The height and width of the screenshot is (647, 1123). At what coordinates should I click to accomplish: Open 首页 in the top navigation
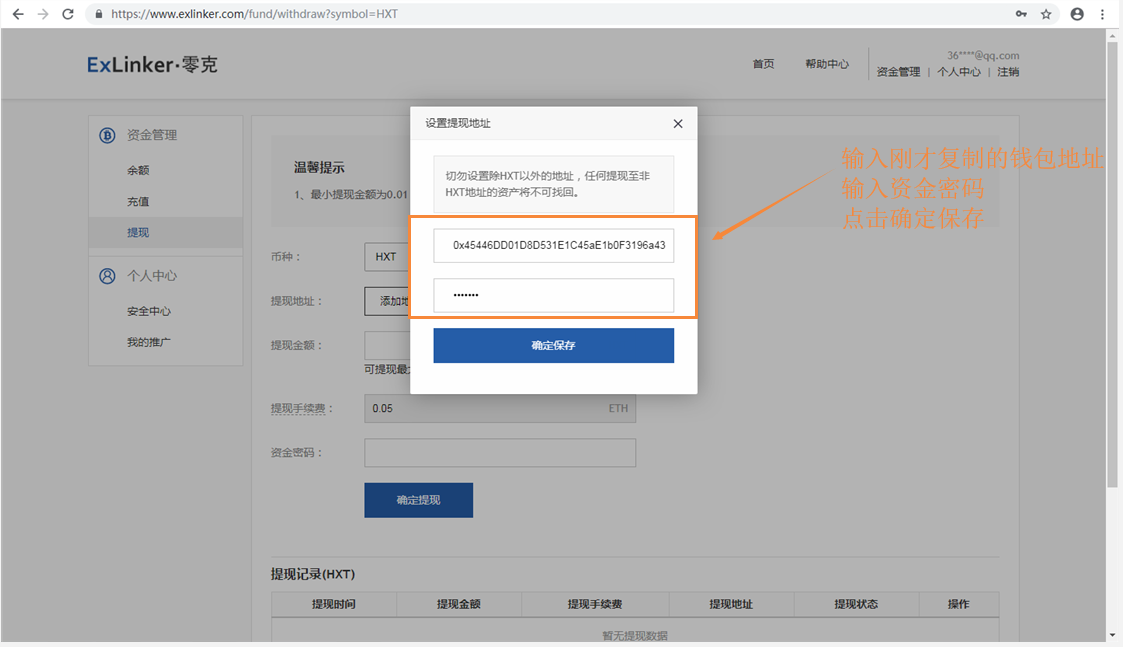(763, 64)
